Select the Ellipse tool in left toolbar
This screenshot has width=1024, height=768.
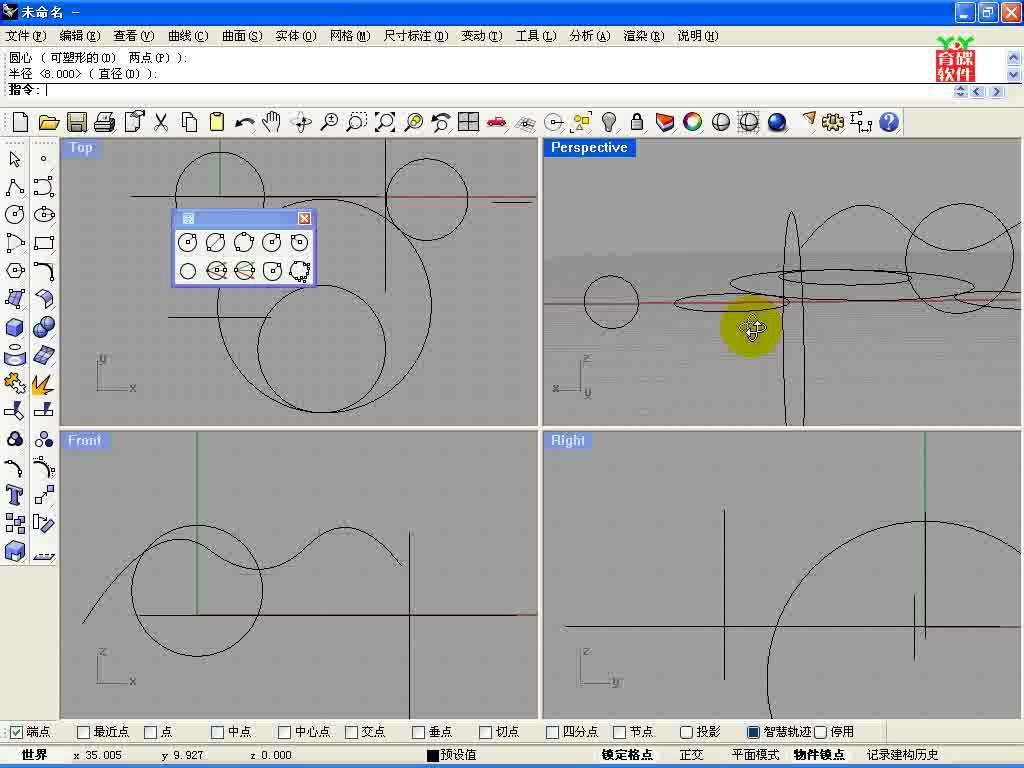pyautogui.click(x=44, y=215)
